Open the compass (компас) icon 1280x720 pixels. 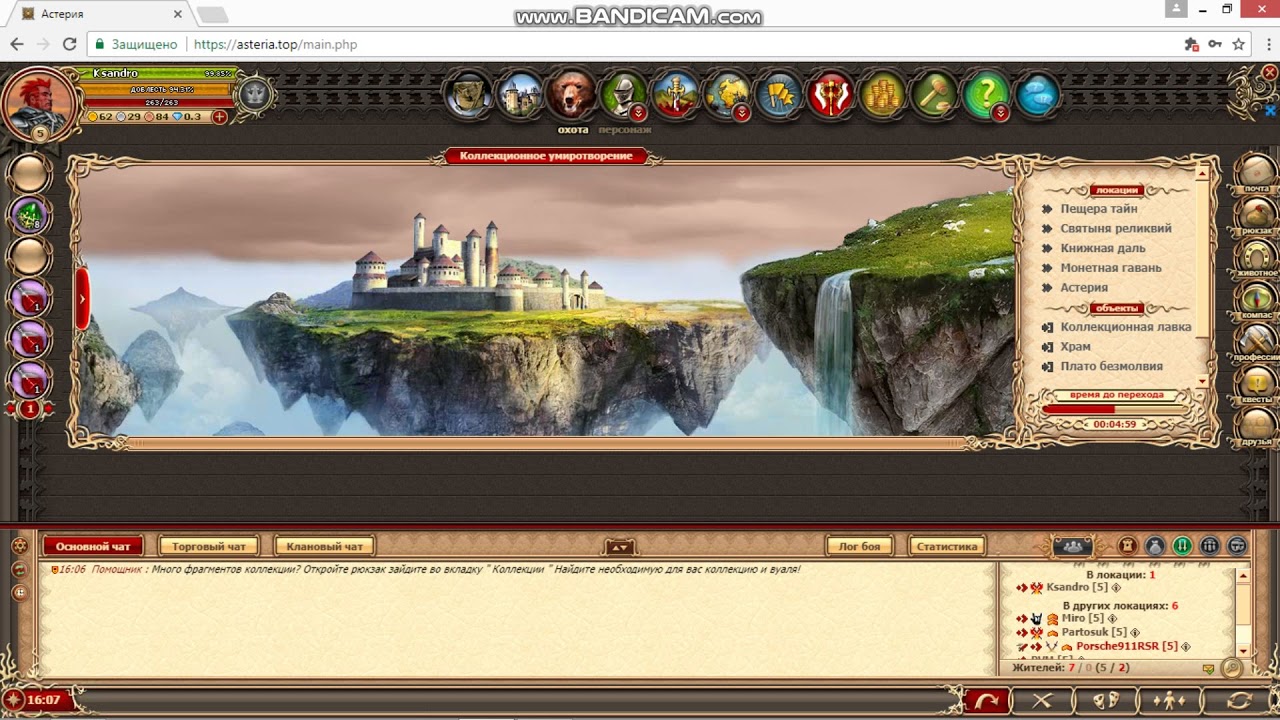1257,298
